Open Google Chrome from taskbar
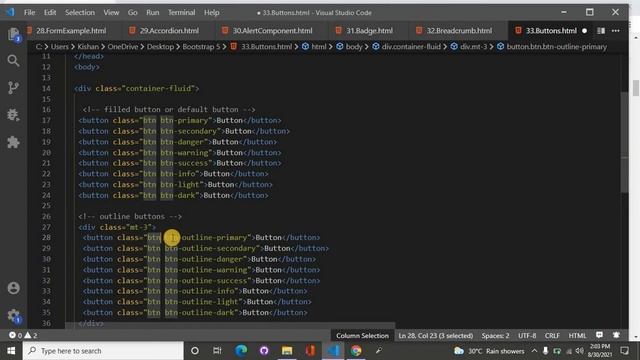640x360 pixels. point(356,351)
